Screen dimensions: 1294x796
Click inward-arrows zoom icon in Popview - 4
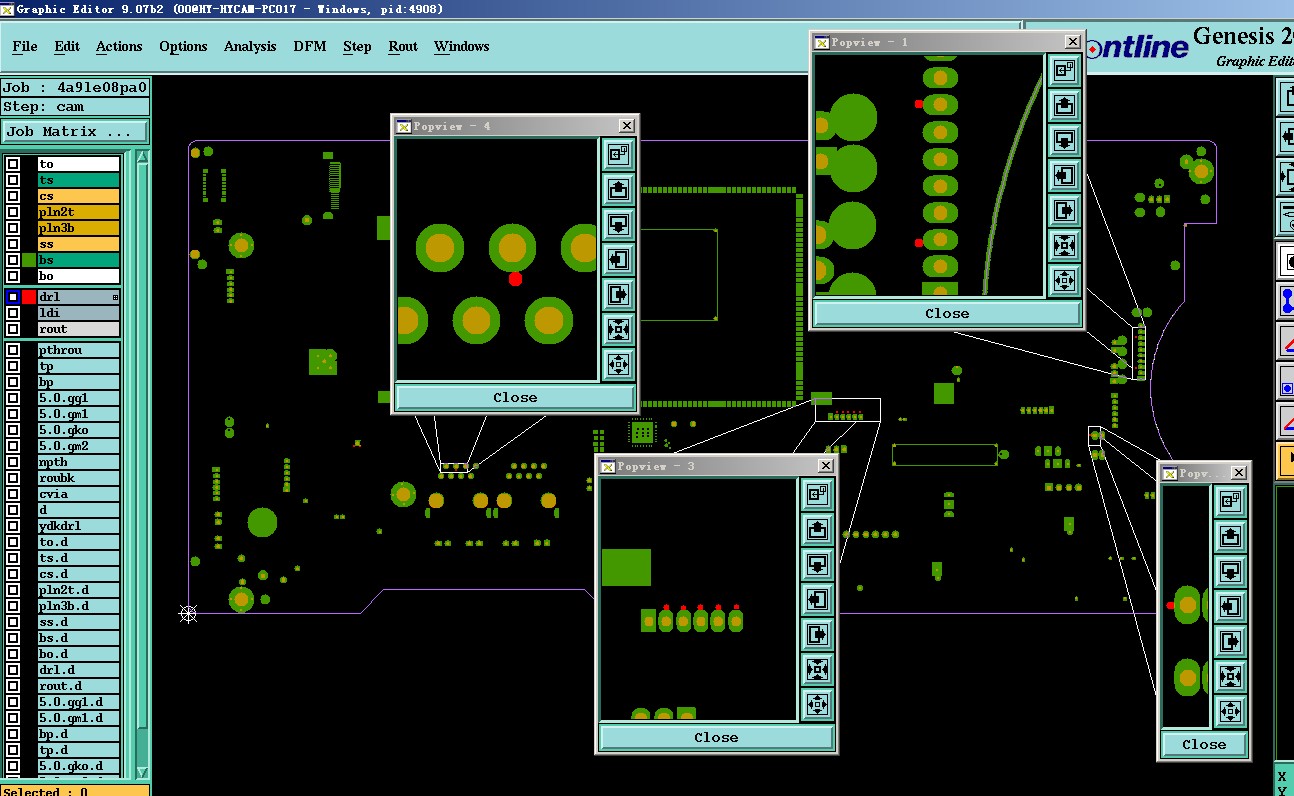pyautogui.click(x=618, y=329)
